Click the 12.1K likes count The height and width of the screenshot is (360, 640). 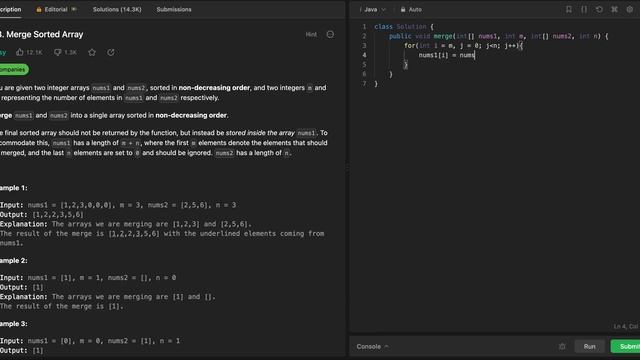pos(34,52)
